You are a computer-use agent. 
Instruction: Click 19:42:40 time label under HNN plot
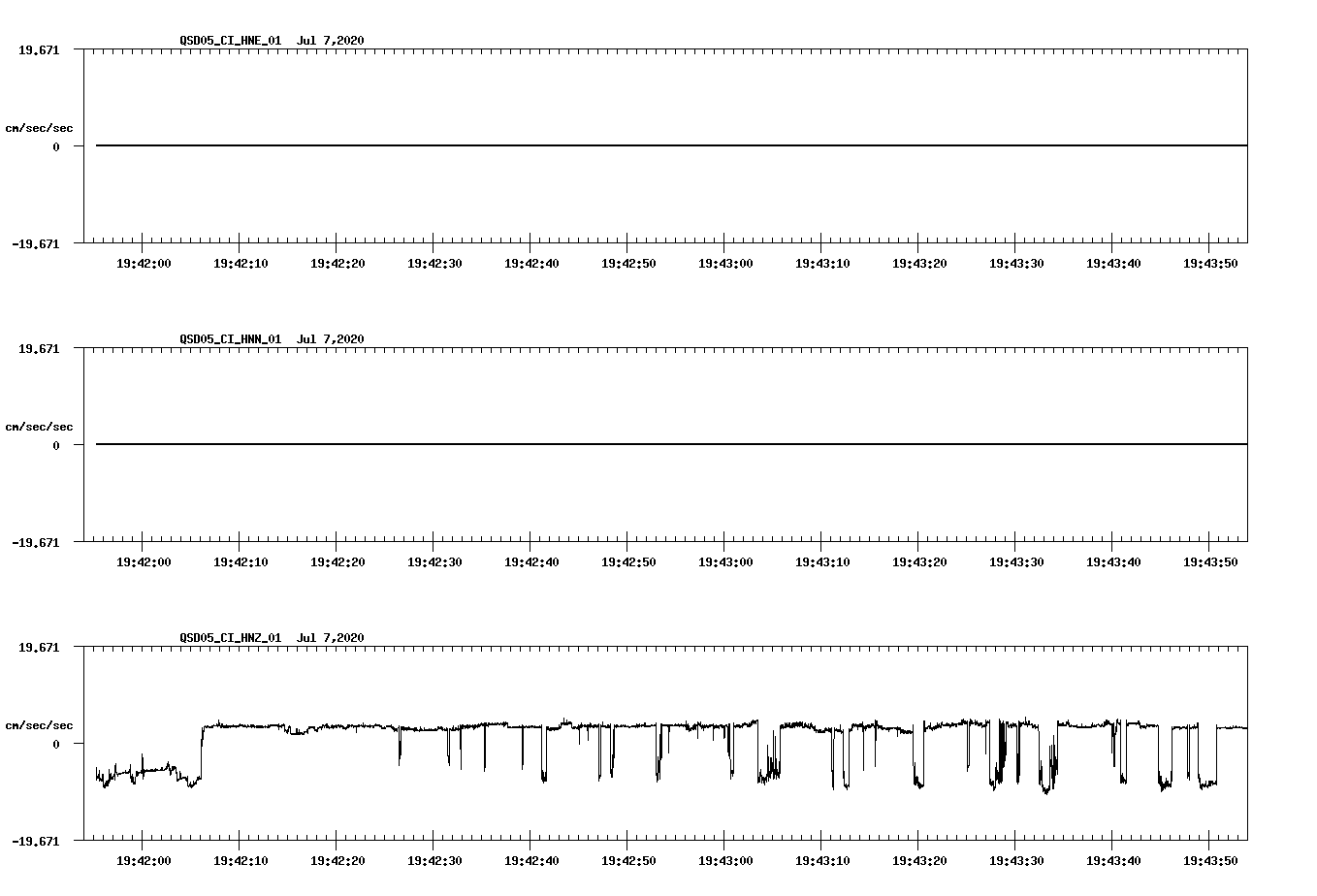click(x=531, y=561)
